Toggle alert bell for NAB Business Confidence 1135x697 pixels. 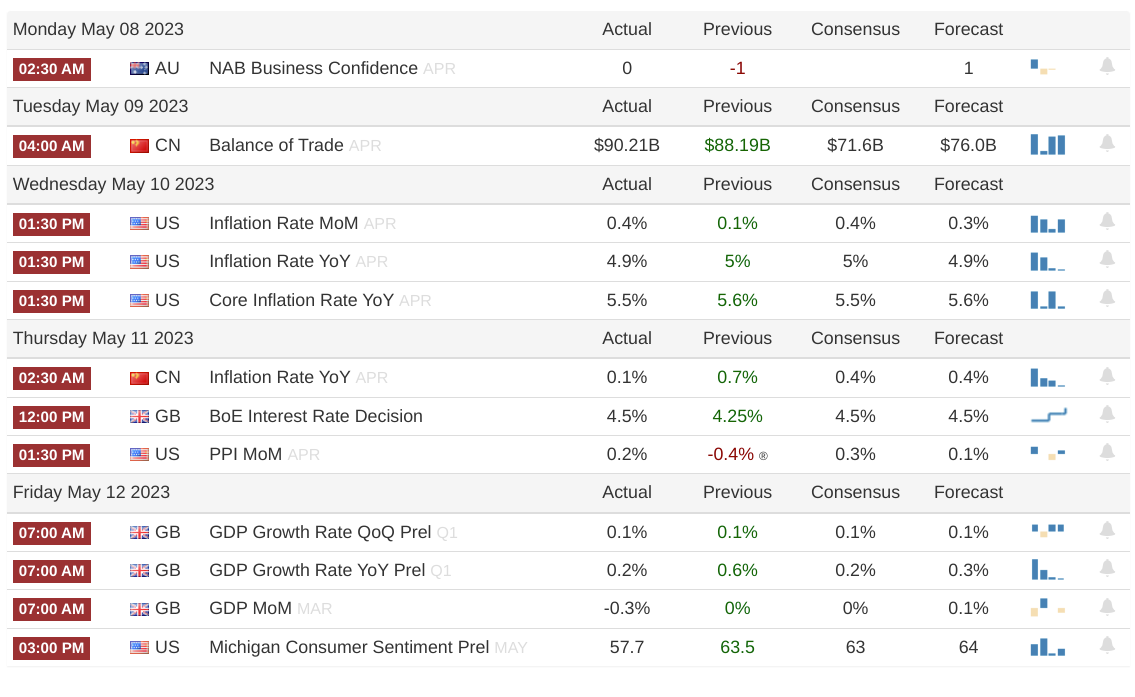tap(1107, 67)
